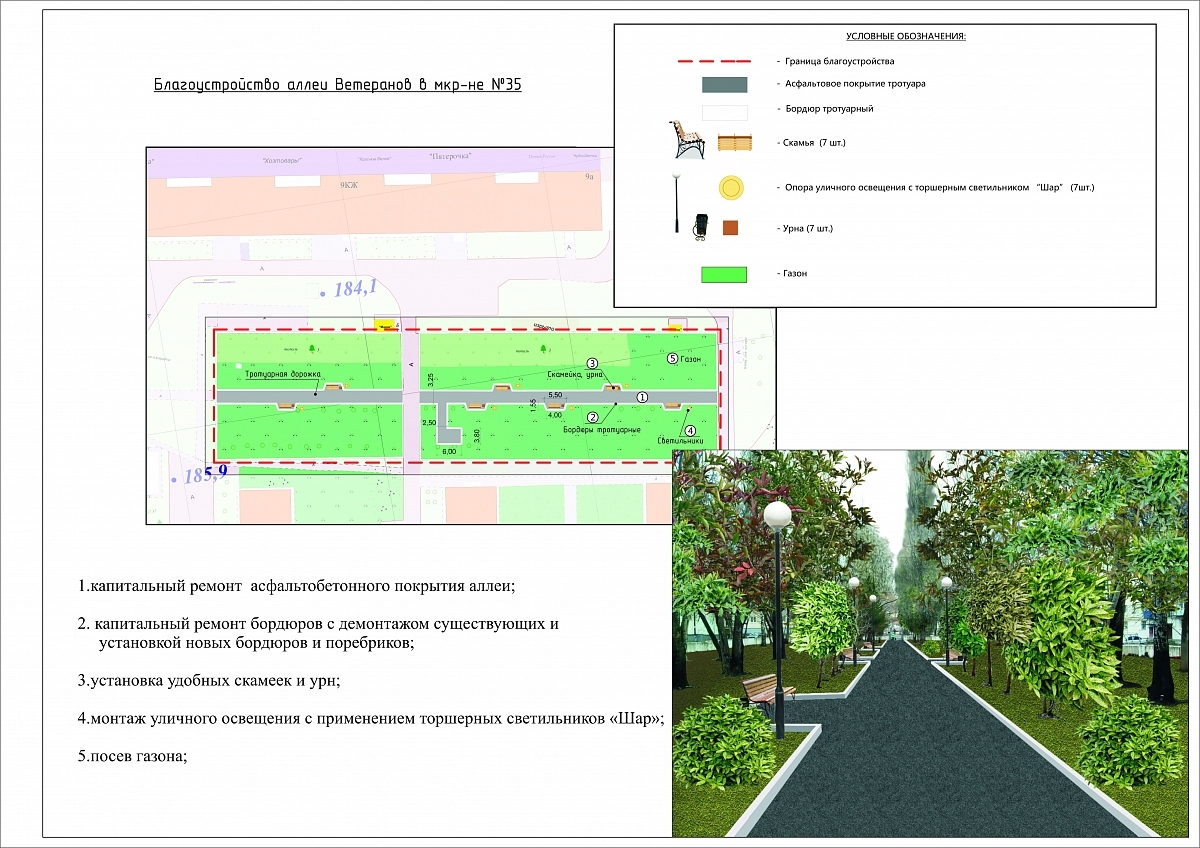
Task: Click the tree symbol in left lawn section
Action: tap(312, 347)
